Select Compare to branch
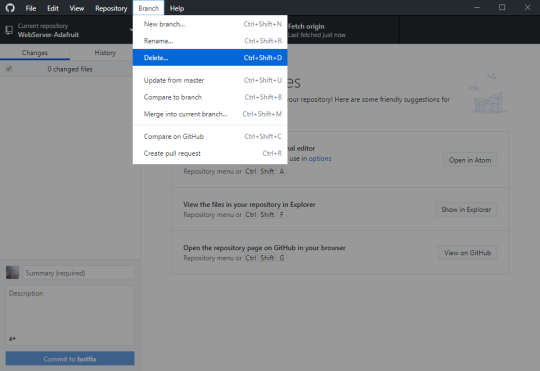Image resolution: width=540 pixels, height=371 pixels. pos(210,97)
